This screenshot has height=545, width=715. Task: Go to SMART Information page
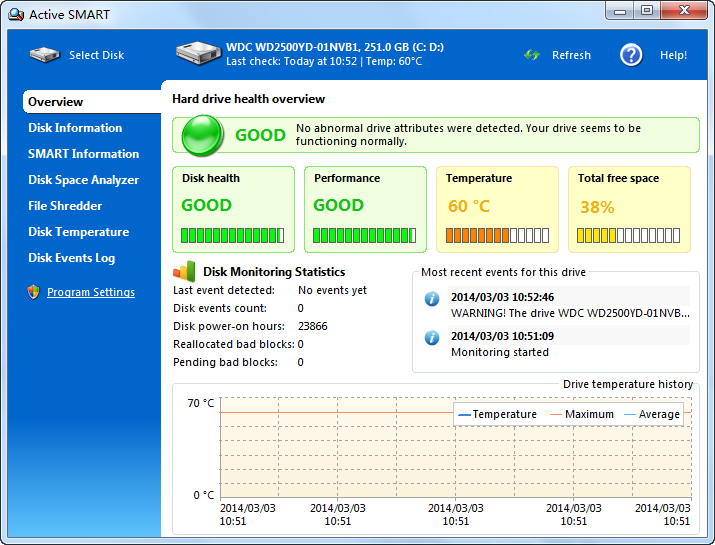(83, 154)
